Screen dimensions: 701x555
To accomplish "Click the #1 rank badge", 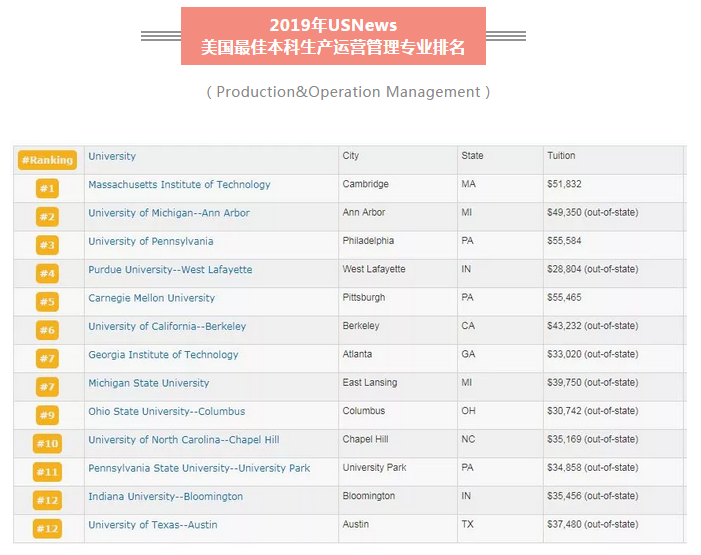I will point(47,188).
